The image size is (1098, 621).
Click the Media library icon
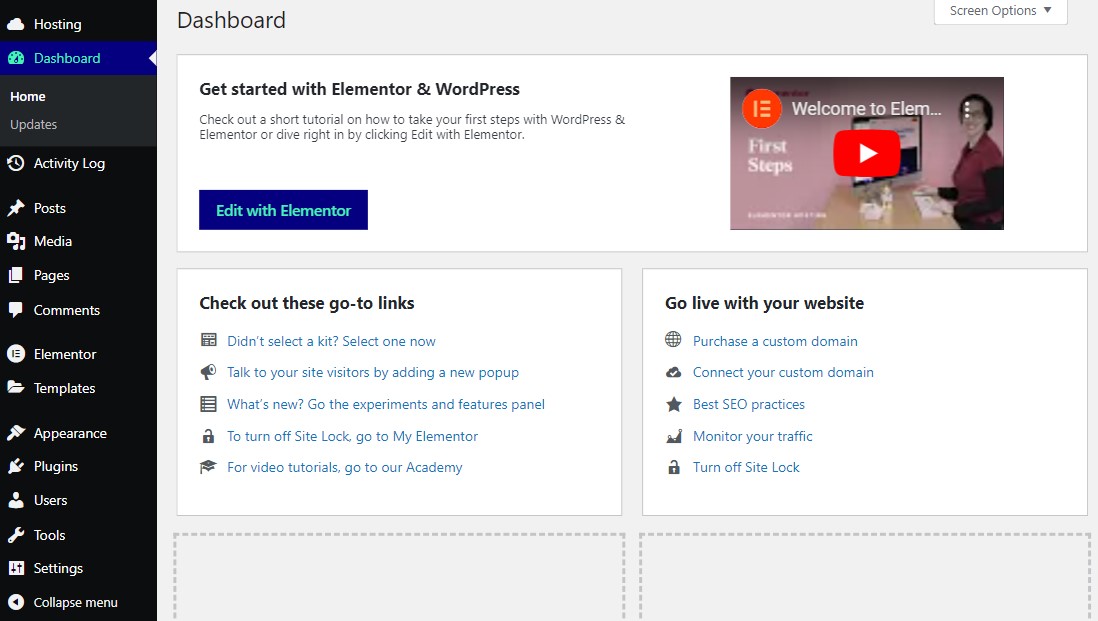(16, 242)
